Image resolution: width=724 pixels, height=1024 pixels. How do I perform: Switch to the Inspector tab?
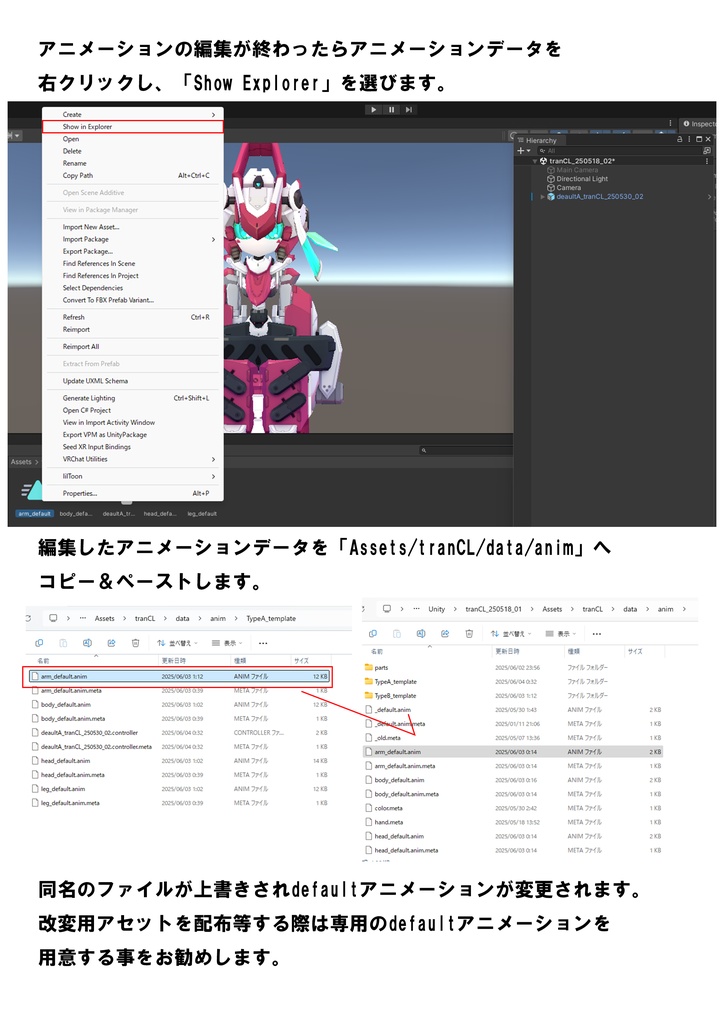(699, 123)
